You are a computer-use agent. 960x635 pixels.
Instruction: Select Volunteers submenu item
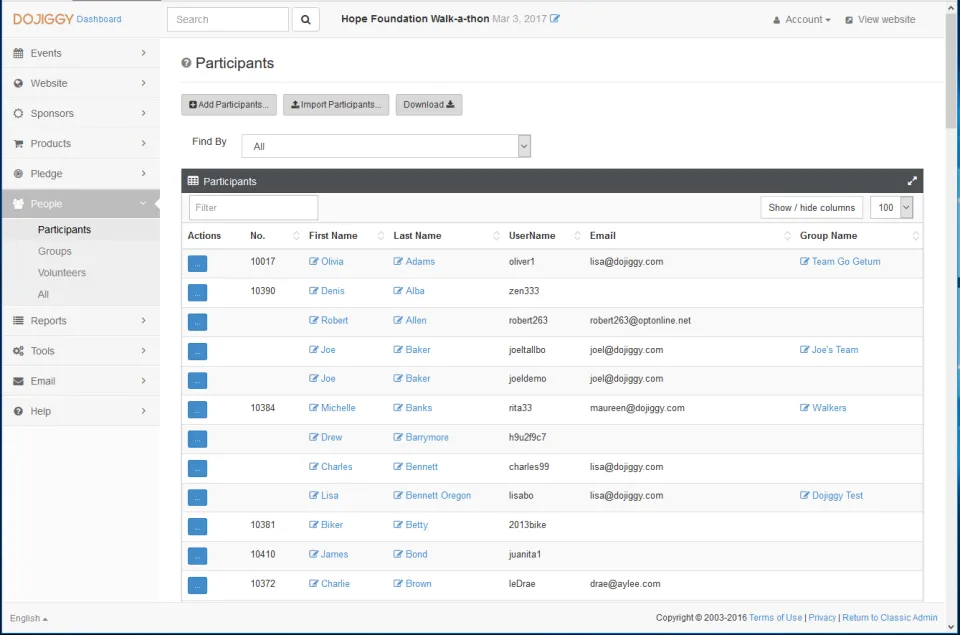tap(62, 272)
